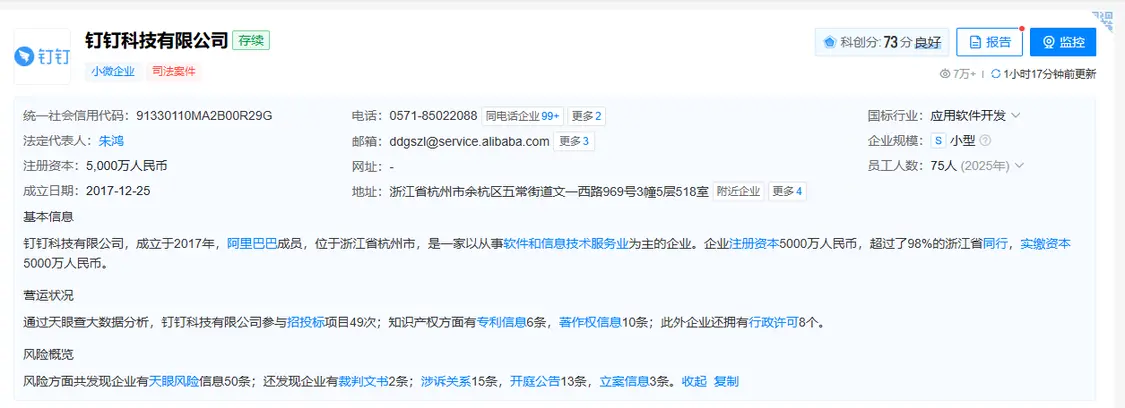Click the 1小时17分钟前更新 update time text
This screenshot has height=408, width=1125.
point(1050,74)
